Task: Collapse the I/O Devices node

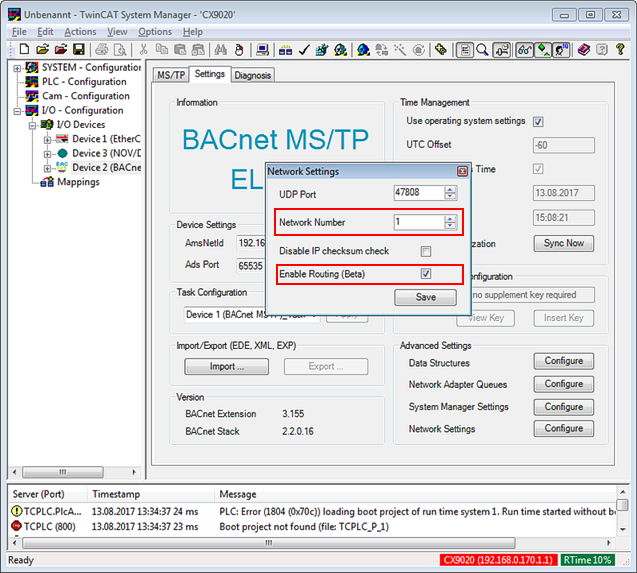Action: click(x=32, y=125)
